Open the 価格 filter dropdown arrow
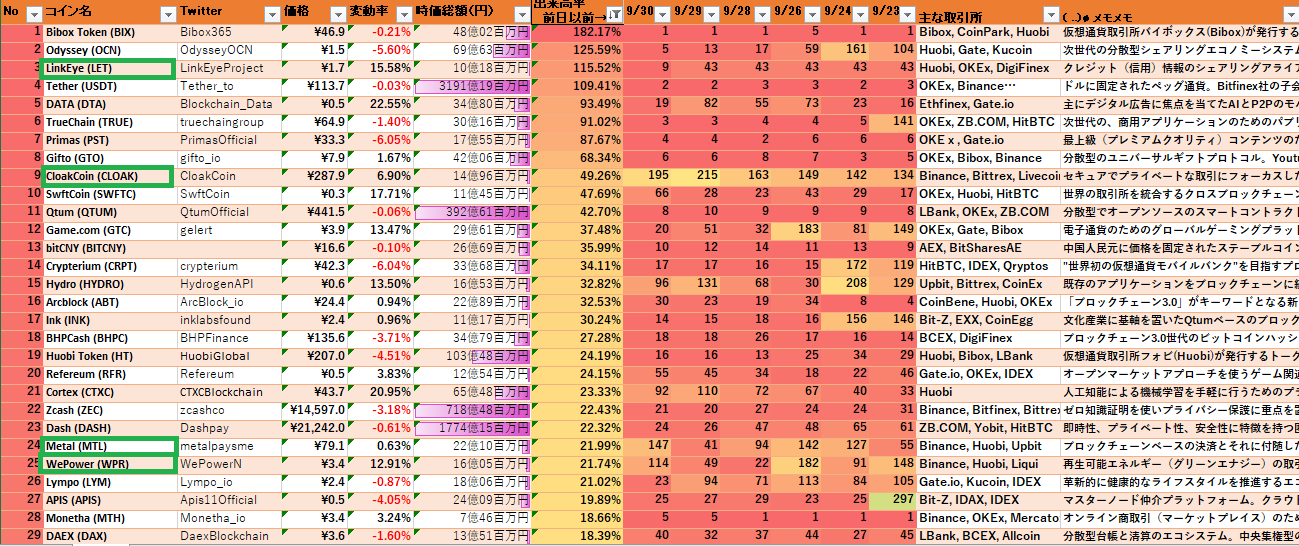Image resolution: width=1299 pixels, height=546 pixels. [x=336, y=14]
